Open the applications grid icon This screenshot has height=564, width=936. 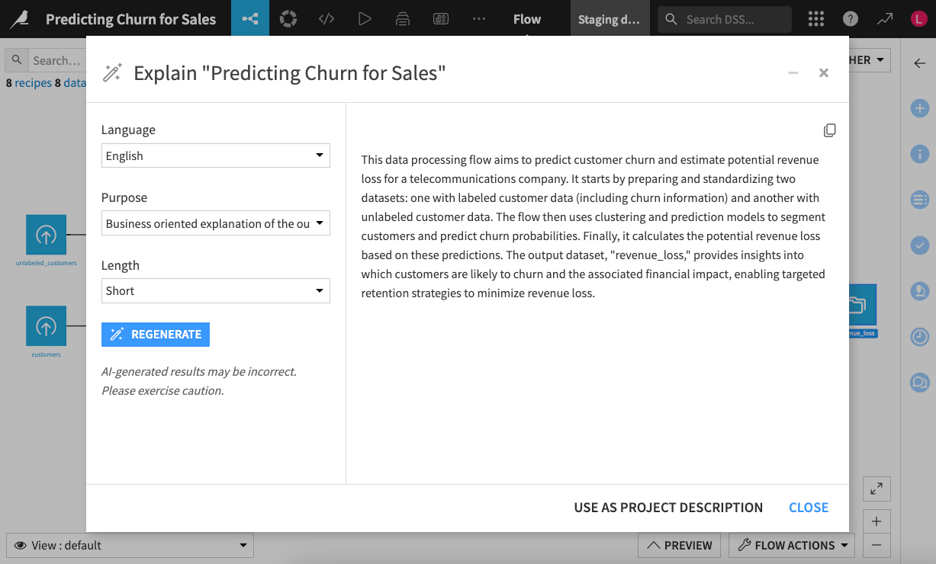tap(816, 18)
